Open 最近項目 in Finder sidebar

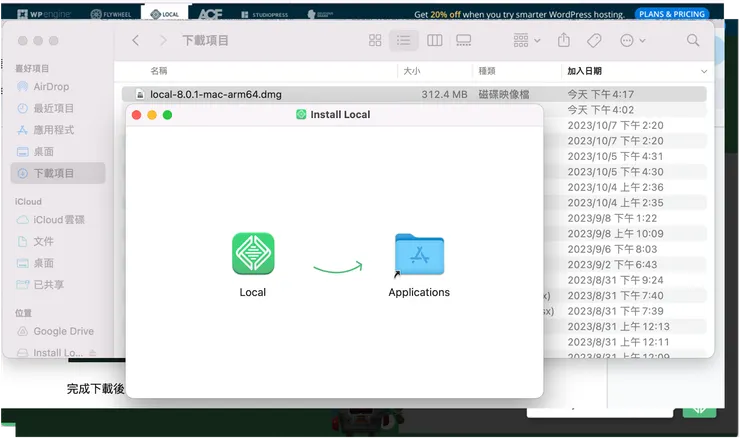point(53,109)
